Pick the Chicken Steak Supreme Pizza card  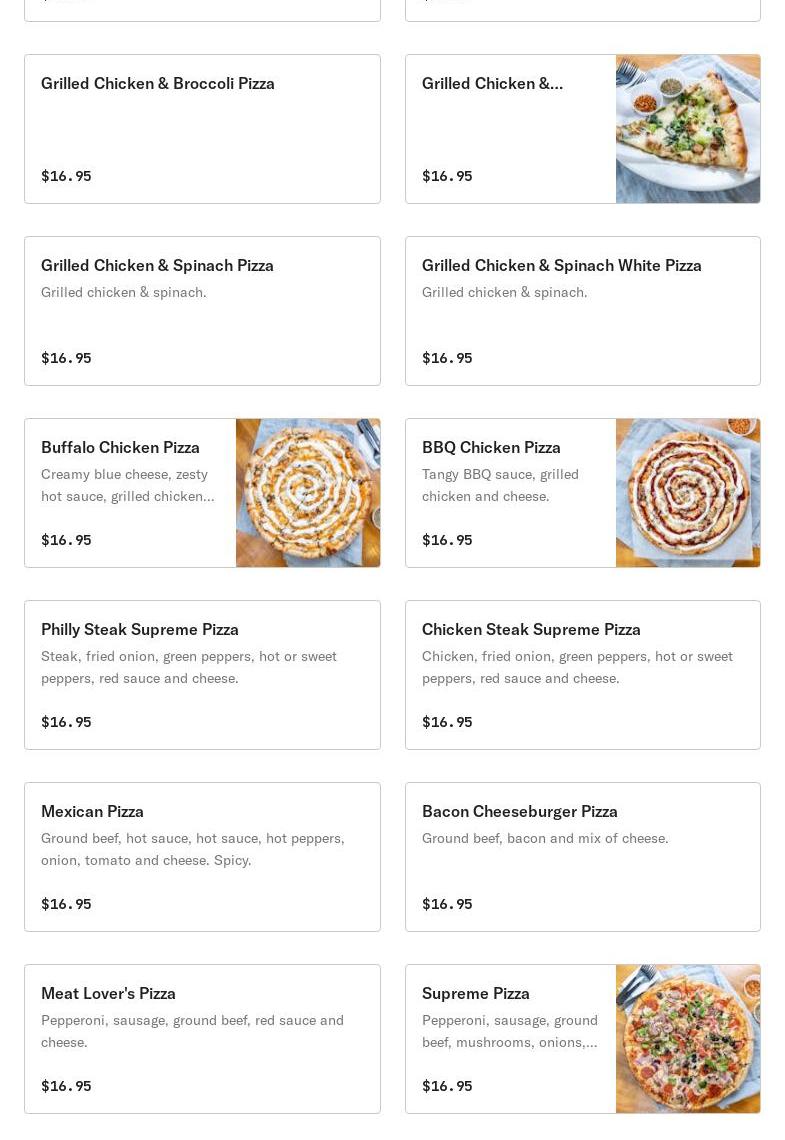582,675
